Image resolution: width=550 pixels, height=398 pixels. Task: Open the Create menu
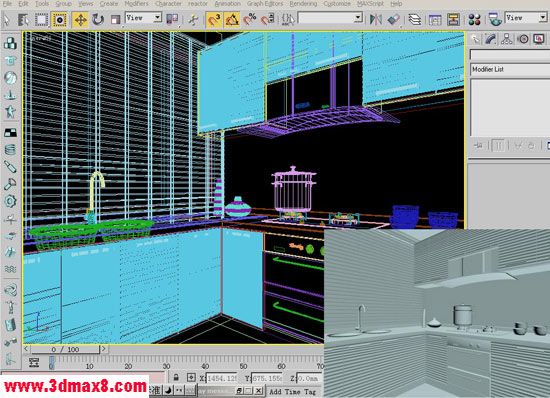pyautogui.click(x=109, y=4)
